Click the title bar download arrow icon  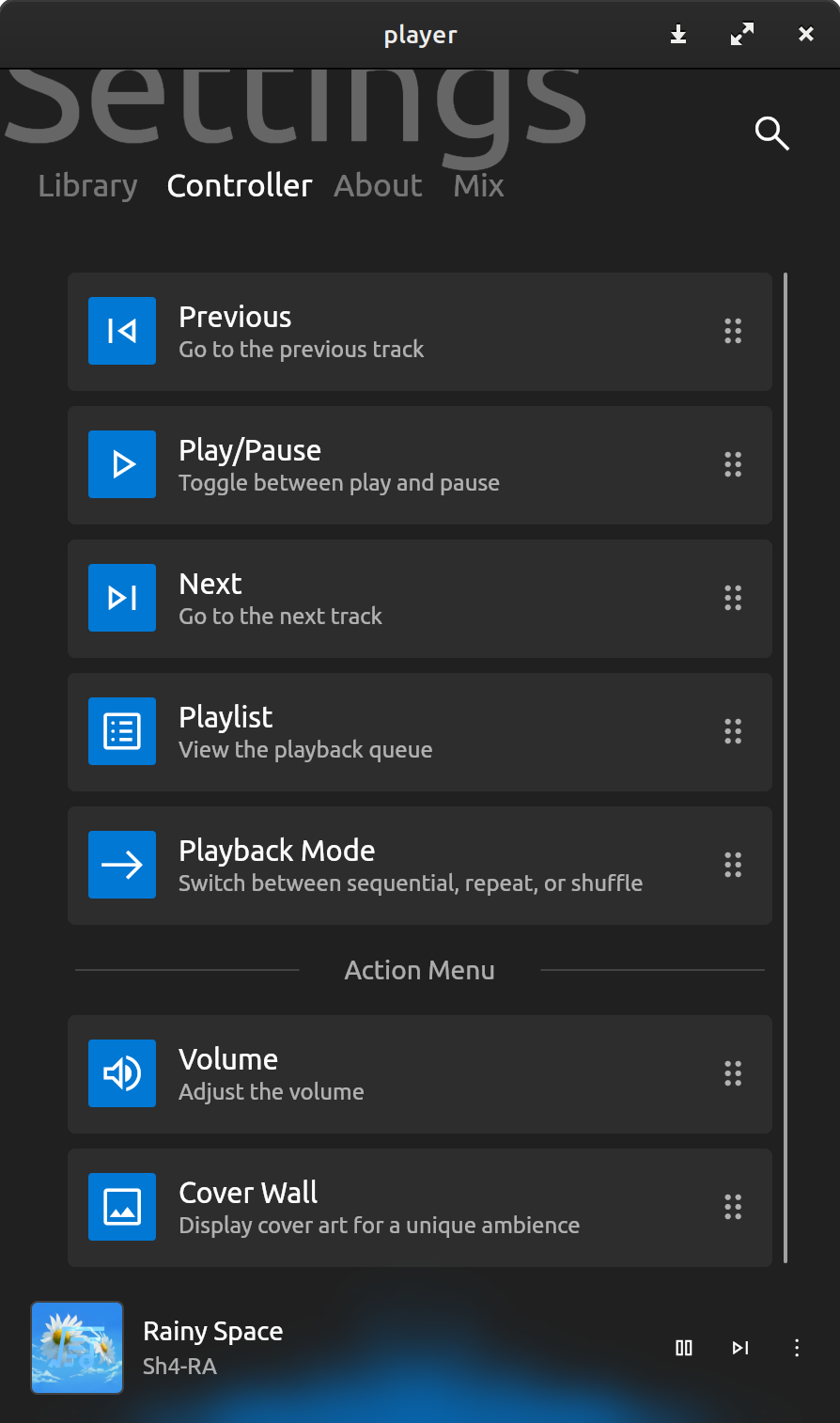(678, 35)
